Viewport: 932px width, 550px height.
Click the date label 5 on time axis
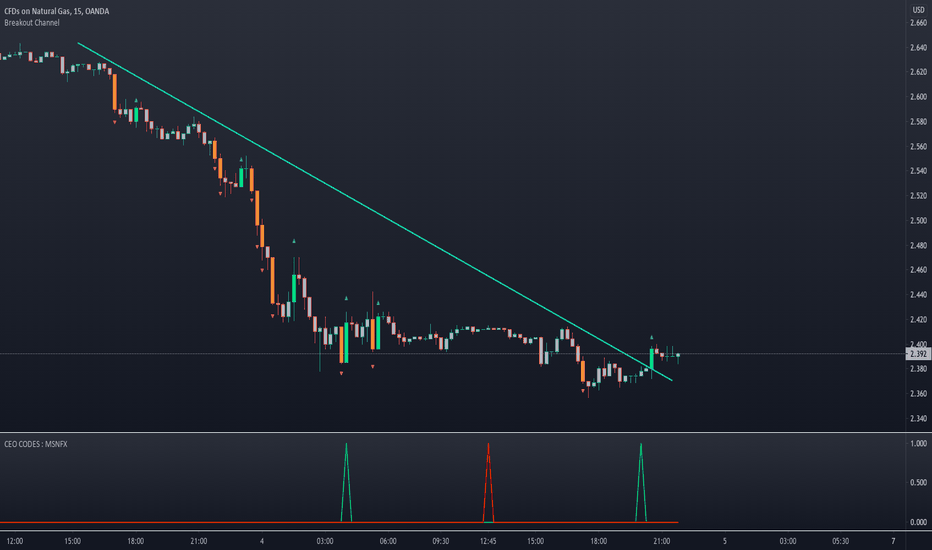[x=725, y=541]
